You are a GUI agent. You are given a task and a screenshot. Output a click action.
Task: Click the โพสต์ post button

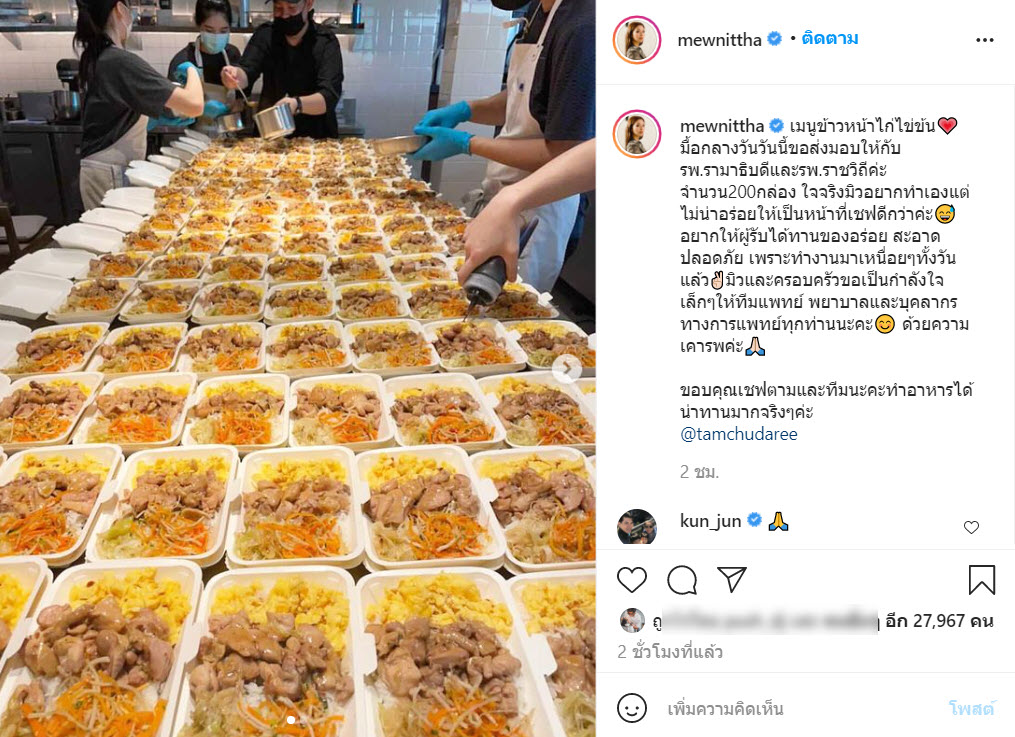(x=971, y=709)
